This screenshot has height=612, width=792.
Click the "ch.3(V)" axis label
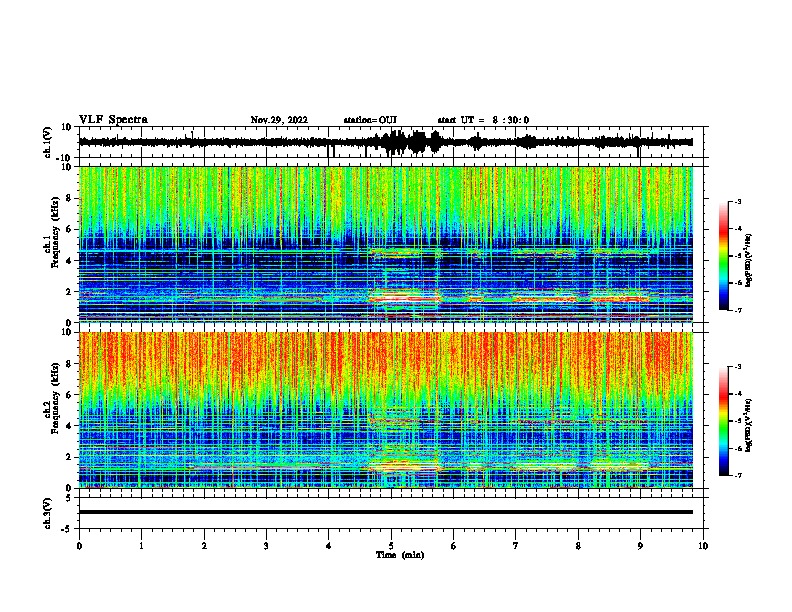click(48, 513)
